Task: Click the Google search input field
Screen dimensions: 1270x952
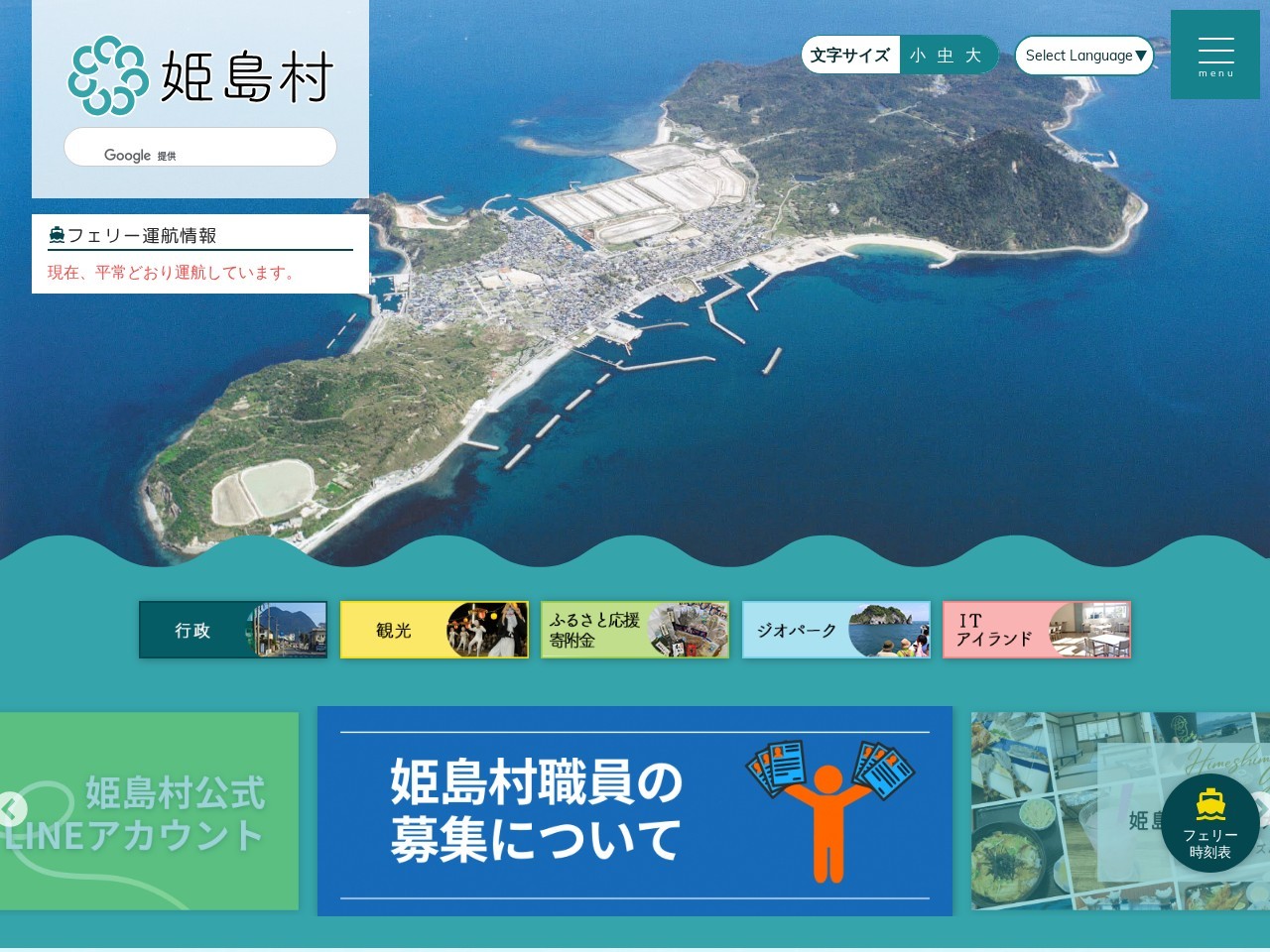Action: point(198,147)
